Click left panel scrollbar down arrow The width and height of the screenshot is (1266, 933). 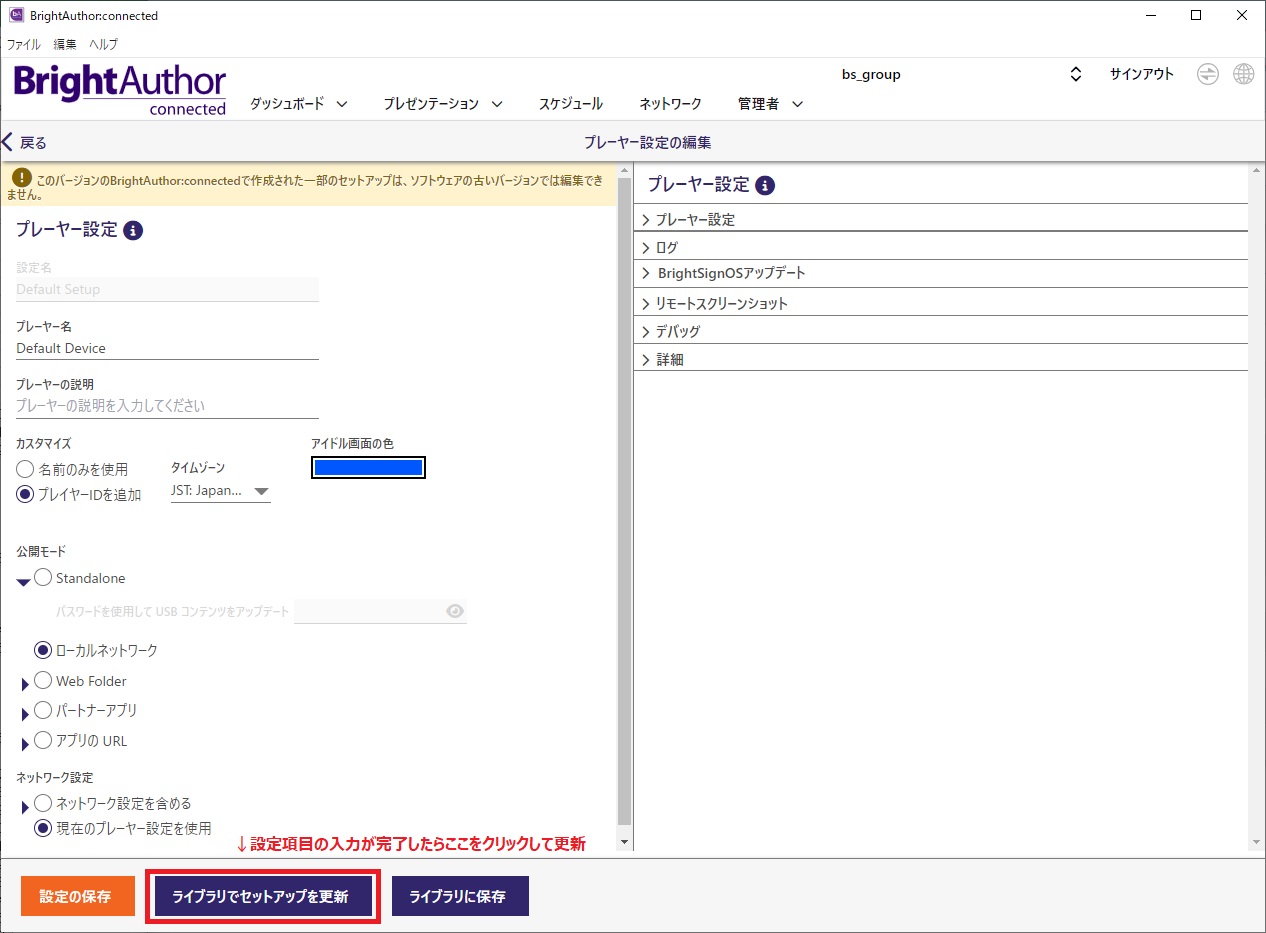pos(625,844)
